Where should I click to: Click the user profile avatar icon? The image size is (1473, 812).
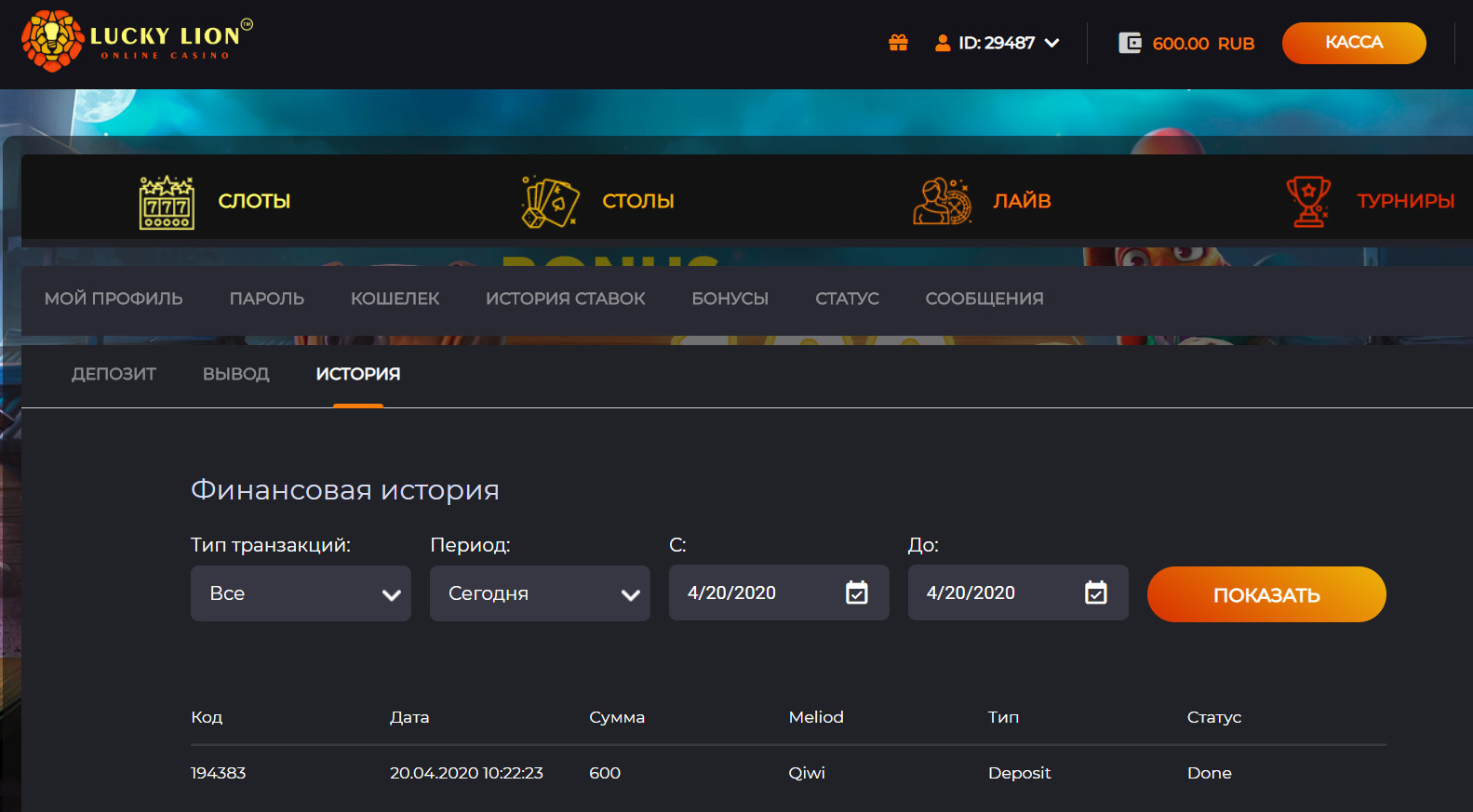942,43
